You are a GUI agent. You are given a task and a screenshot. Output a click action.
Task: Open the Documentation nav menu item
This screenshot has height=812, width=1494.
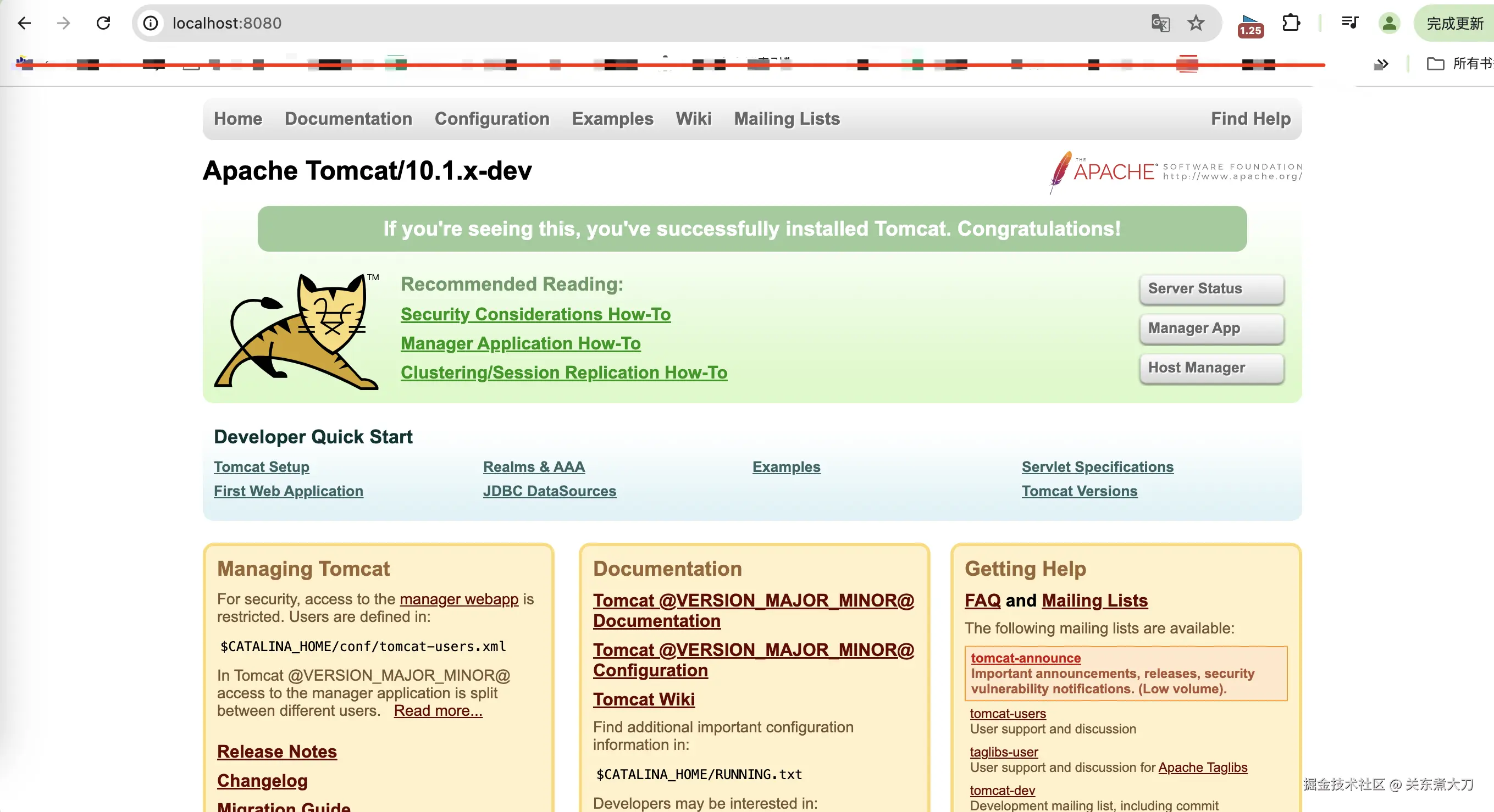point(348,119)
